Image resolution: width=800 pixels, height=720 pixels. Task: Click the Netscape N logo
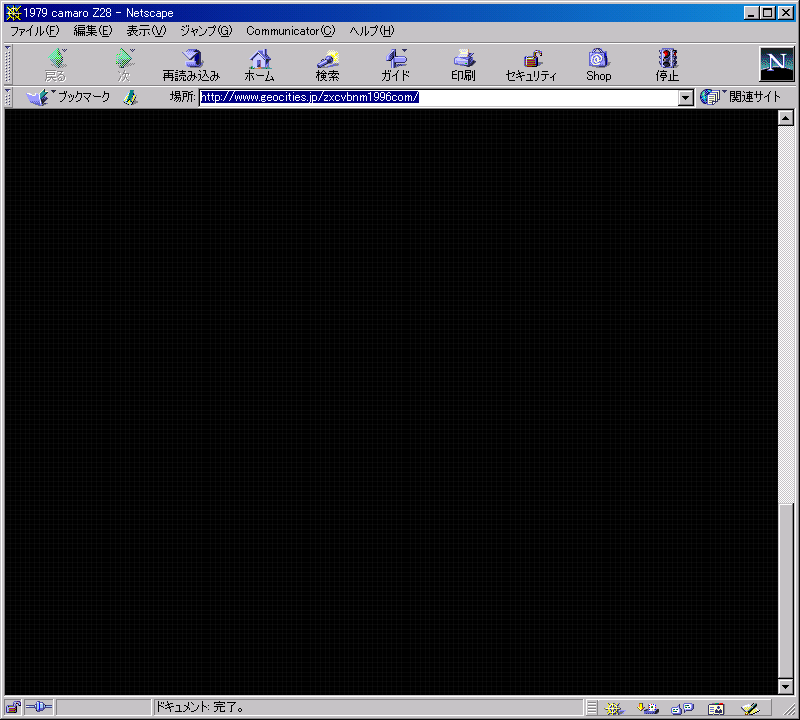(x=776, y=64)
